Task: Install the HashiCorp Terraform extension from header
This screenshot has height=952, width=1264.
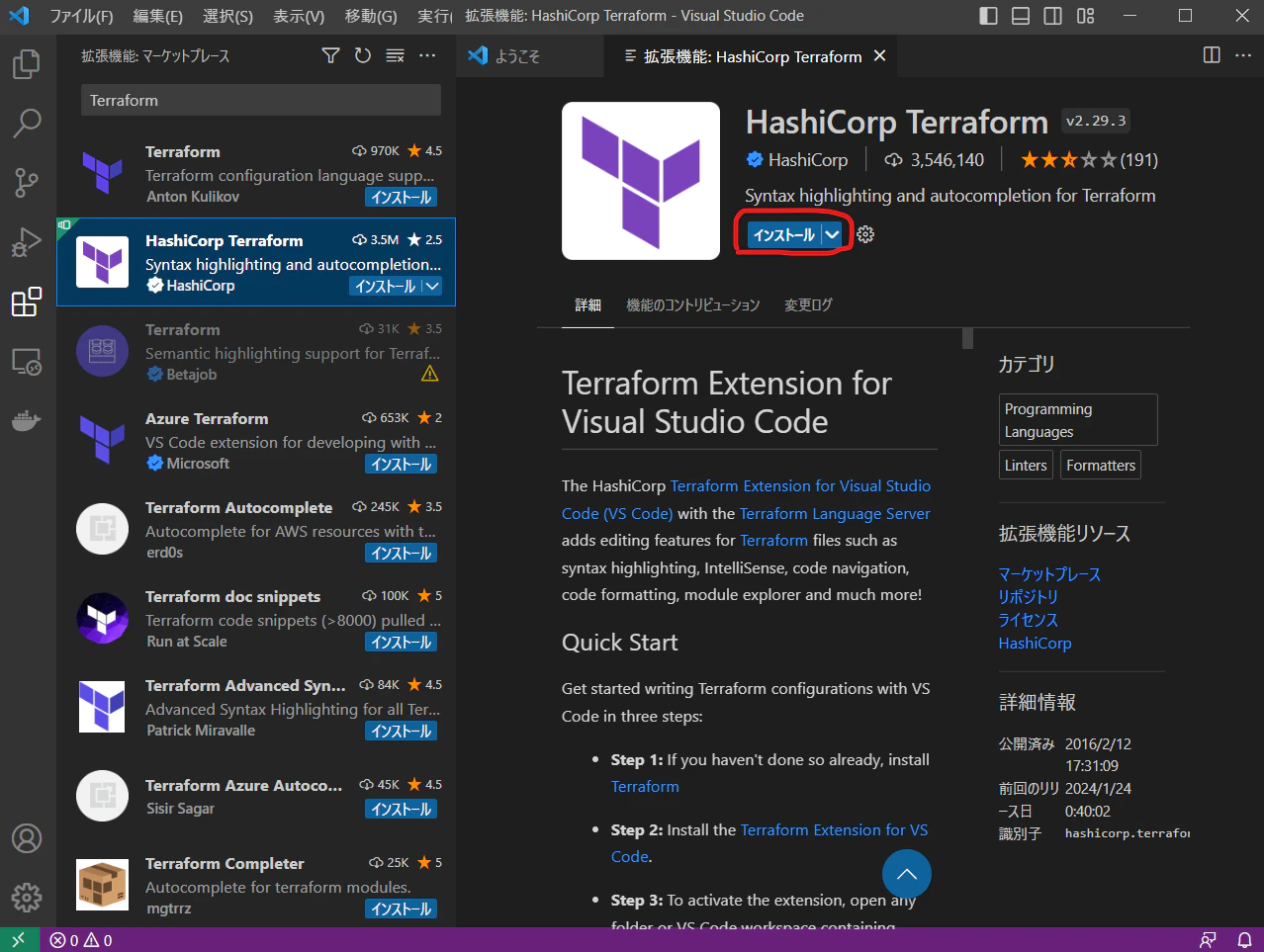Action: tap(783, 234)
